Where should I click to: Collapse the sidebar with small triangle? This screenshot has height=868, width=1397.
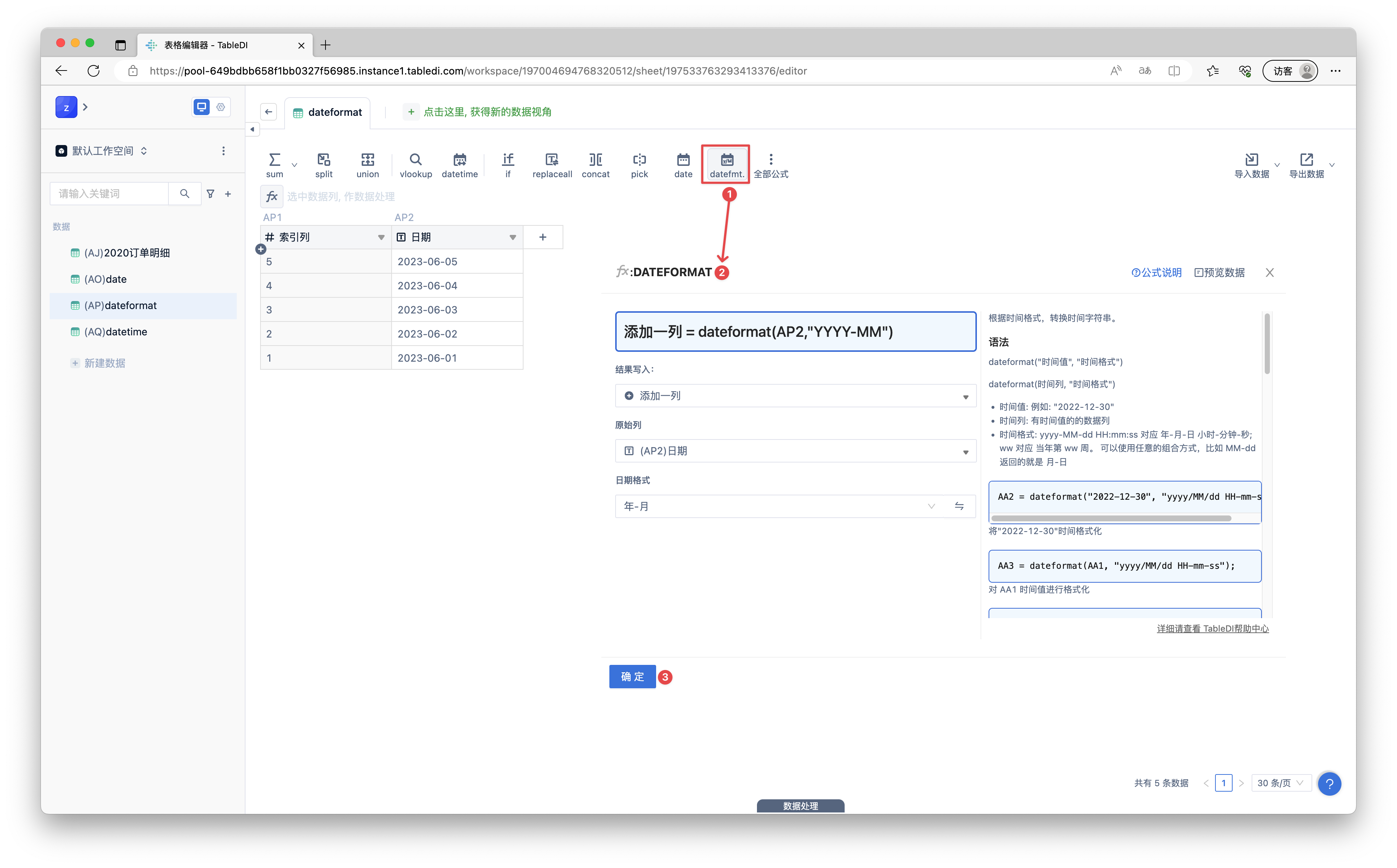tap(252, 129)
